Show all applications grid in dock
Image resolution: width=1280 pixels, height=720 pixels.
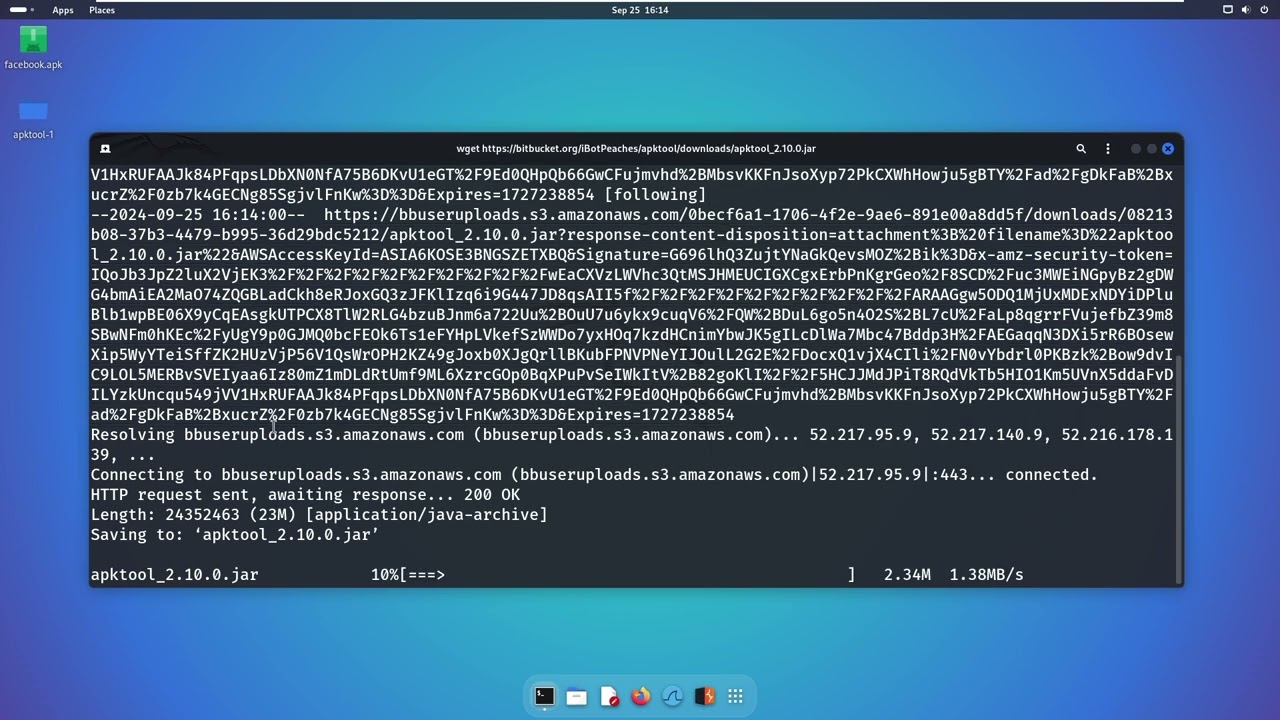coord(735,697)
